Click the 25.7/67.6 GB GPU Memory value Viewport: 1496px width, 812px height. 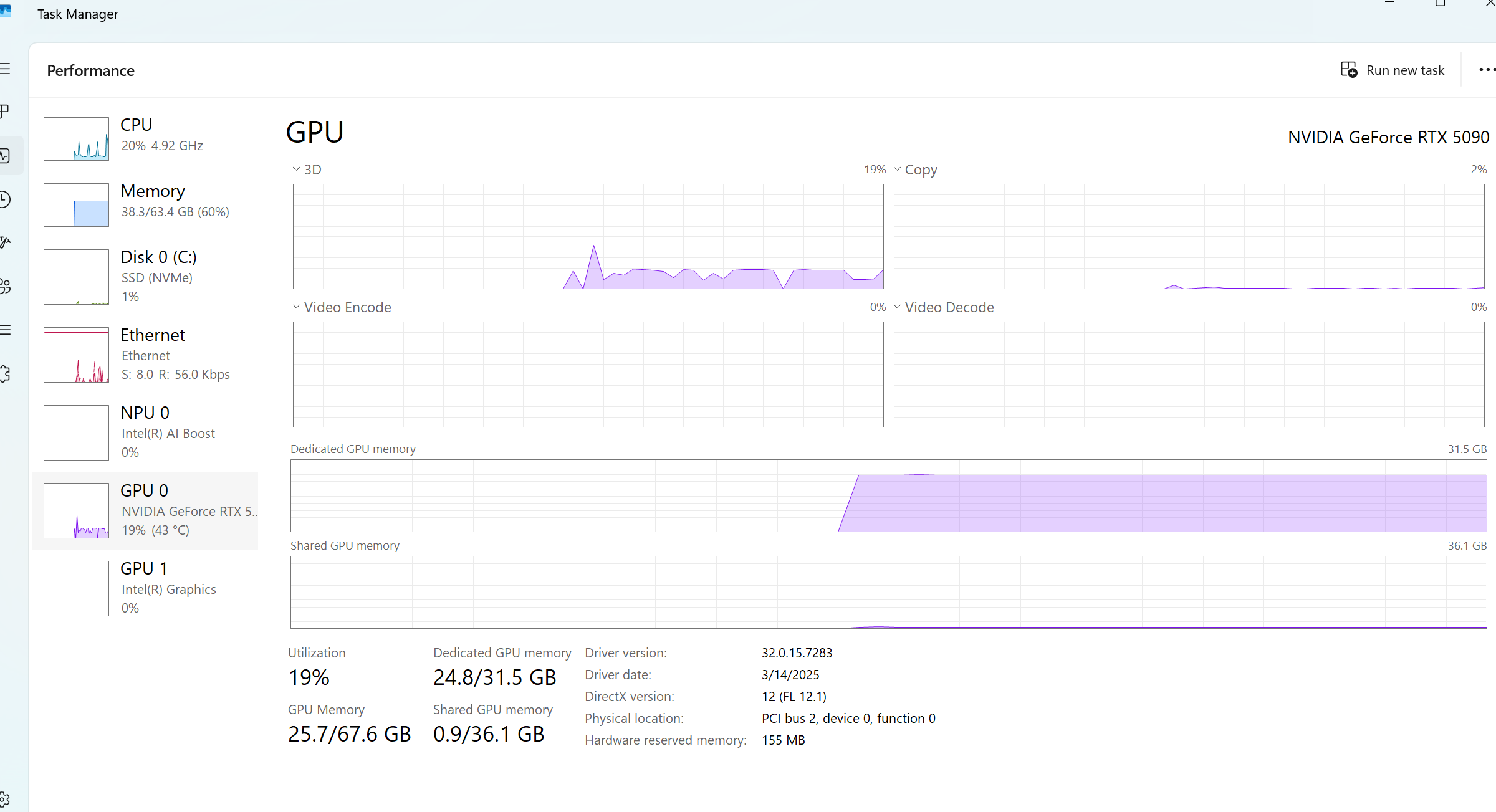tap(350, 734)
